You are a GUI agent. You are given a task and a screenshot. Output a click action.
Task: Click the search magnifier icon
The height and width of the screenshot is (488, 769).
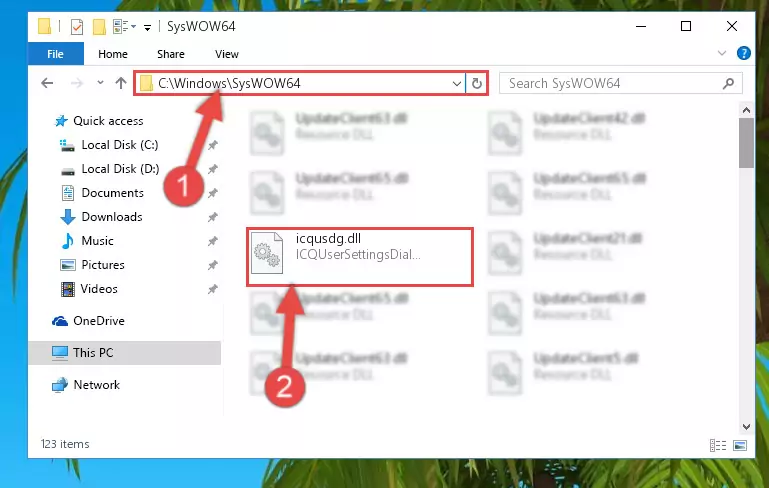pyautogui.click(x=728, y=83)
